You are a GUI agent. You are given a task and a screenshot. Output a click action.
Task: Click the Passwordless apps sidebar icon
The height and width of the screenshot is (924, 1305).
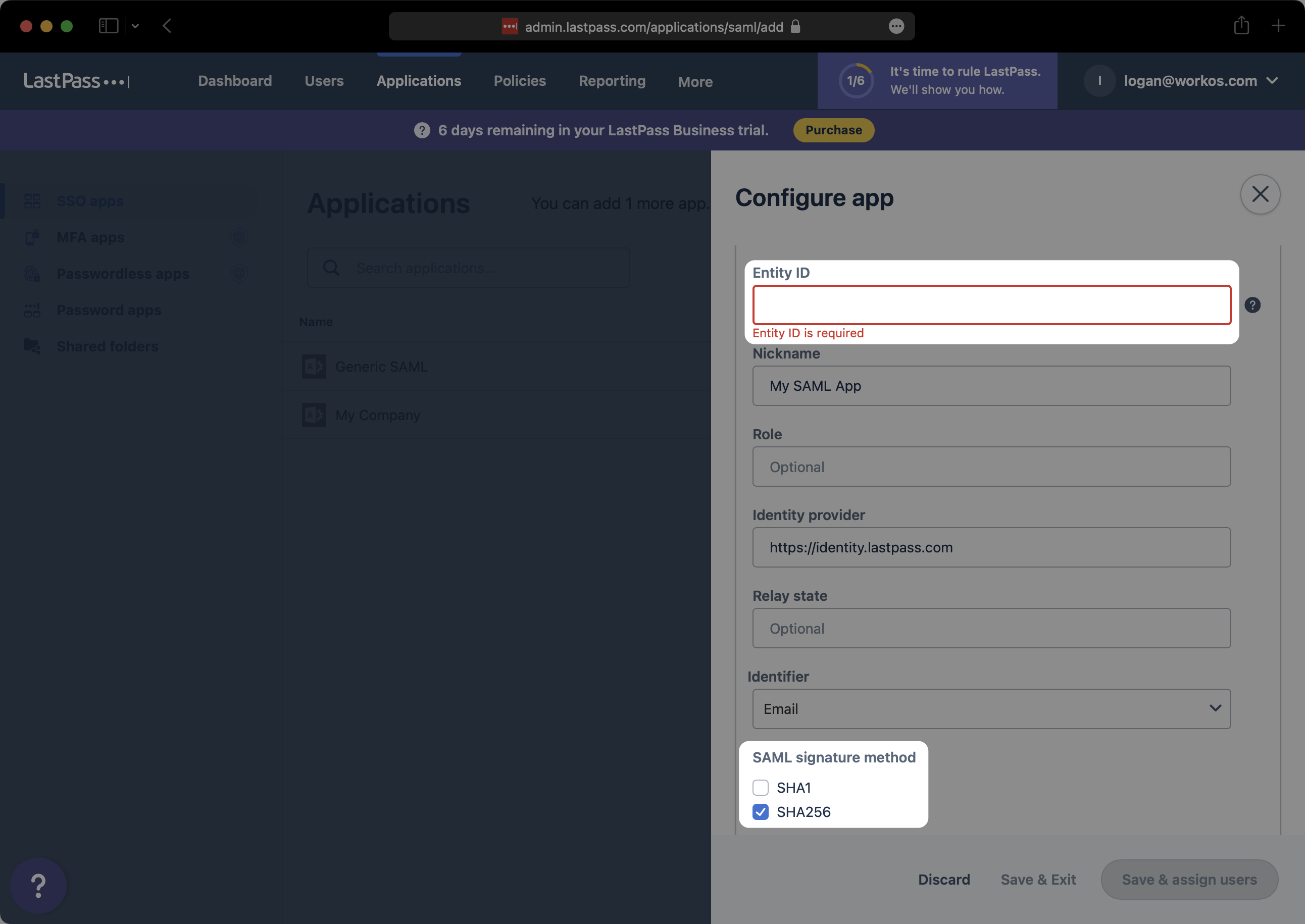click(32, 273)
